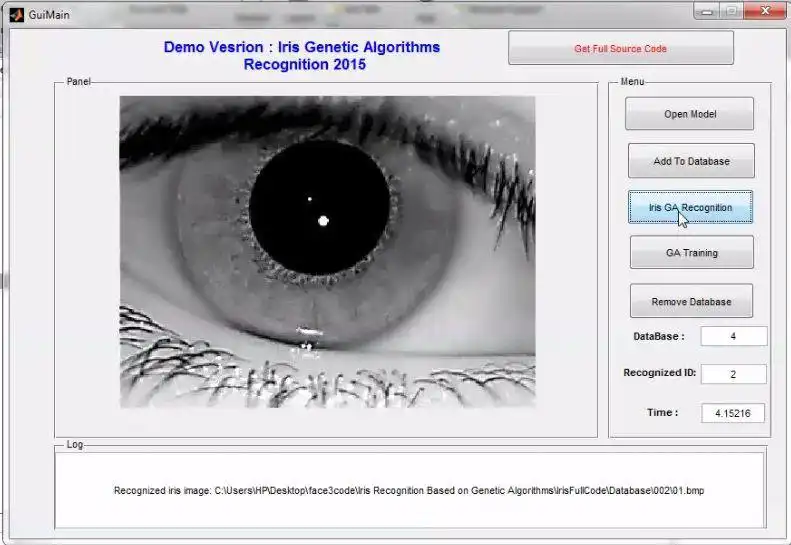791x545 pixels.
Task: Select the Time value field
Action: coord(732,413)
